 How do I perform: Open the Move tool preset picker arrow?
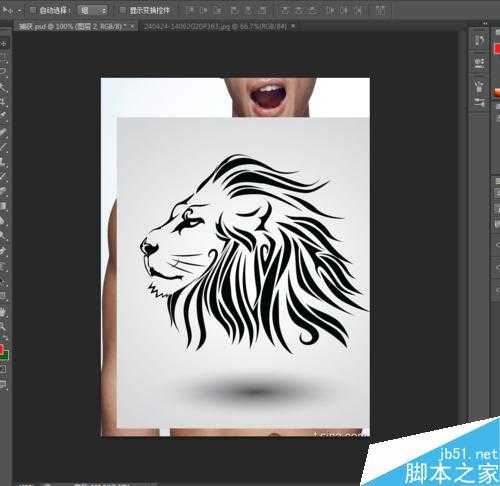pos(19,11)
